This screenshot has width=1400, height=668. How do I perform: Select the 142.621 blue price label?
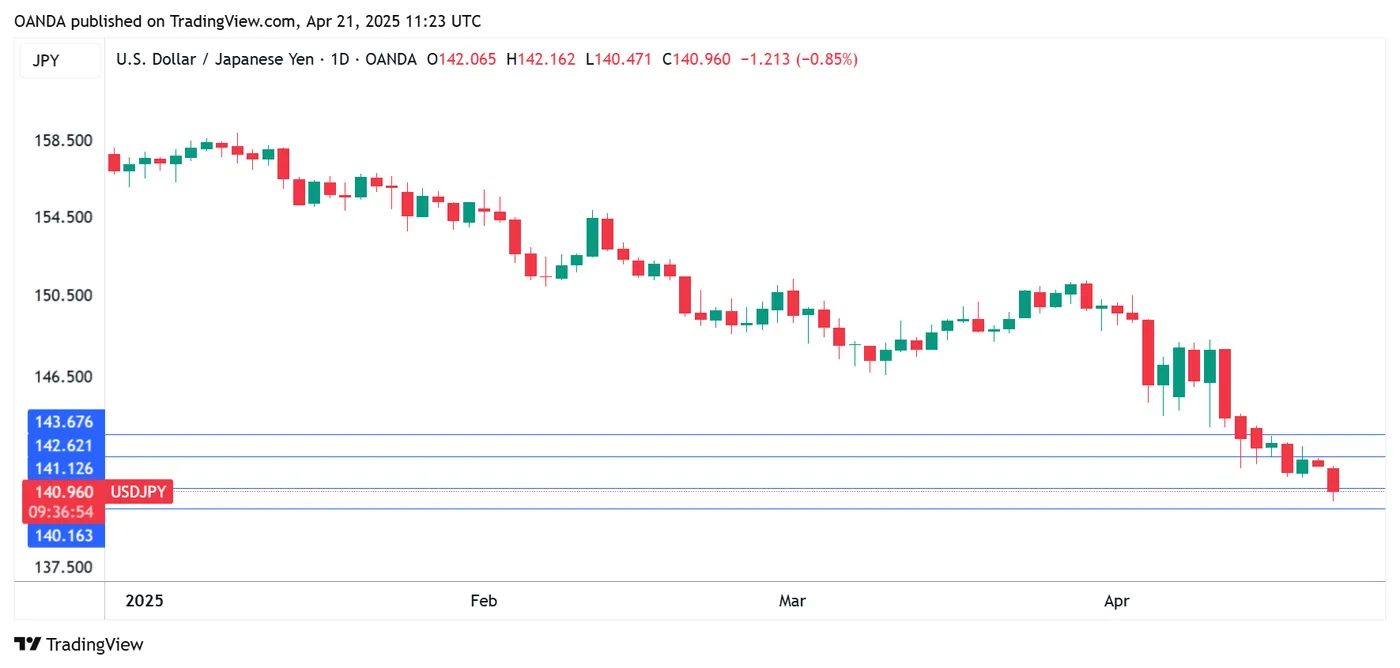(x=64, y=445)
